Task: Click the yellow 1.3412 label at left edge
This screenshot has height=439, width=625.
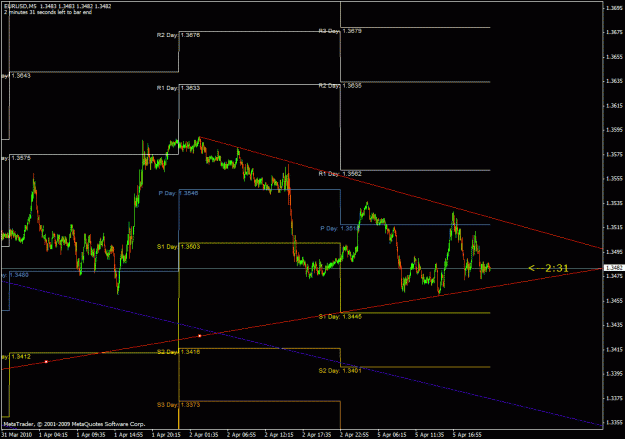Action: (16, 356)
